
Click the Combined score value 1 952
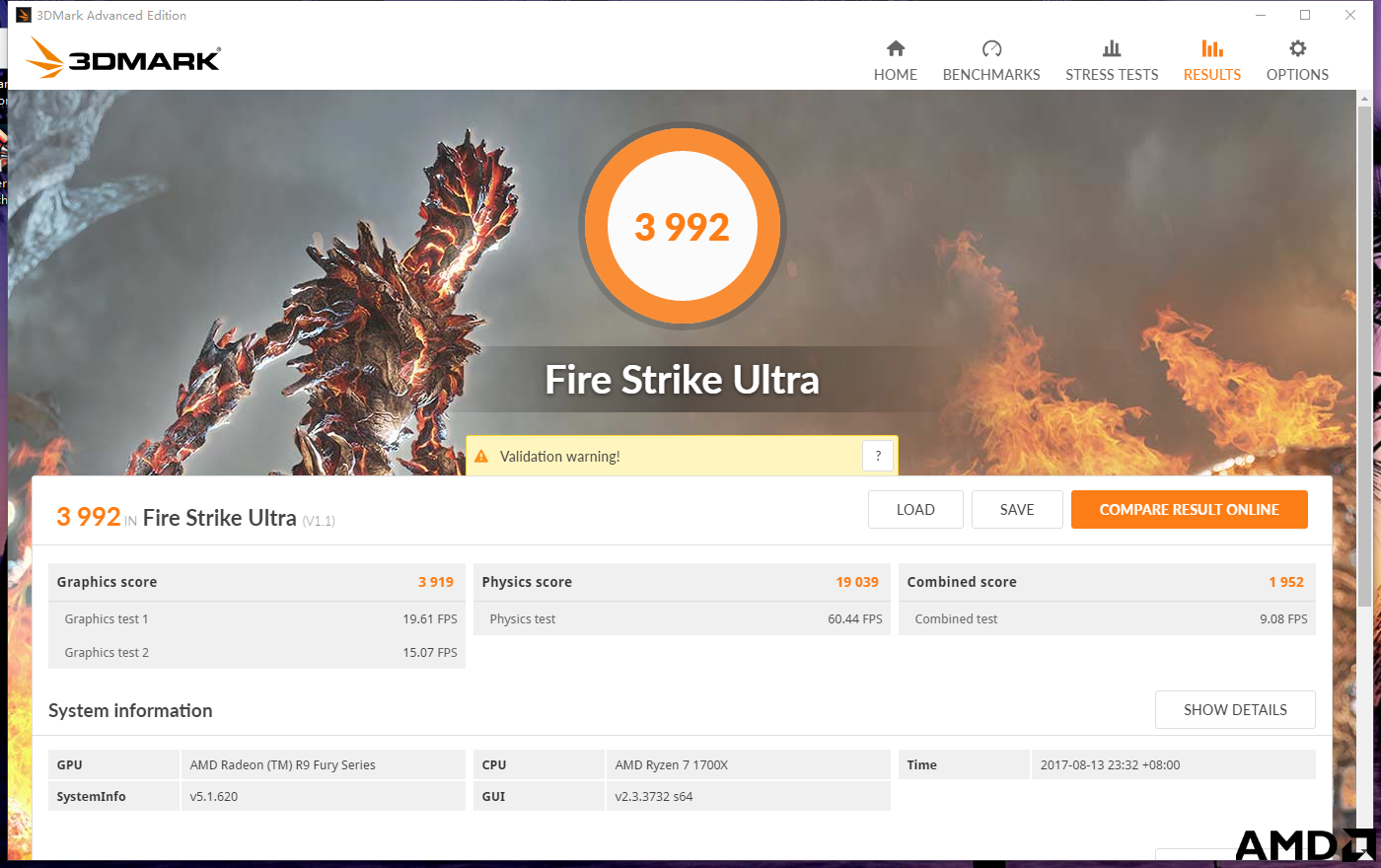coord(1286,582)
